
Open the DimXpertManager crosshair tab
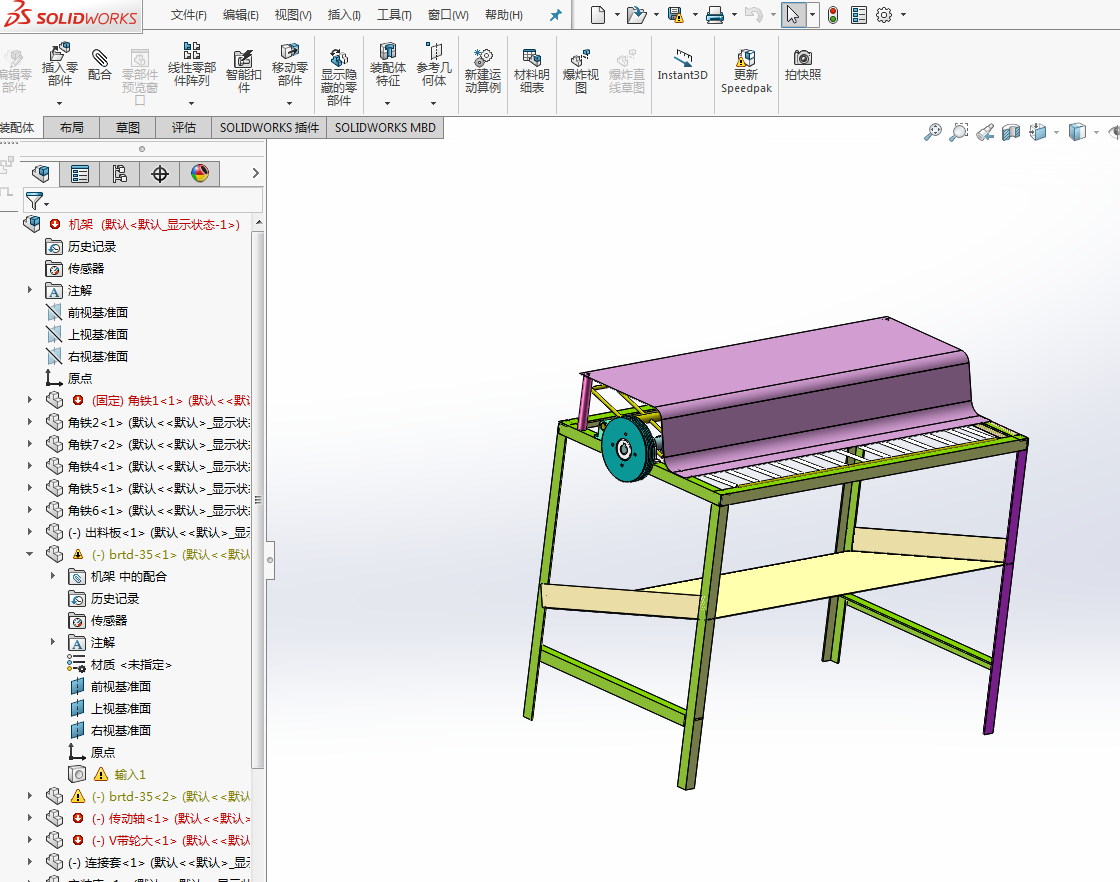tap(159, 174)
